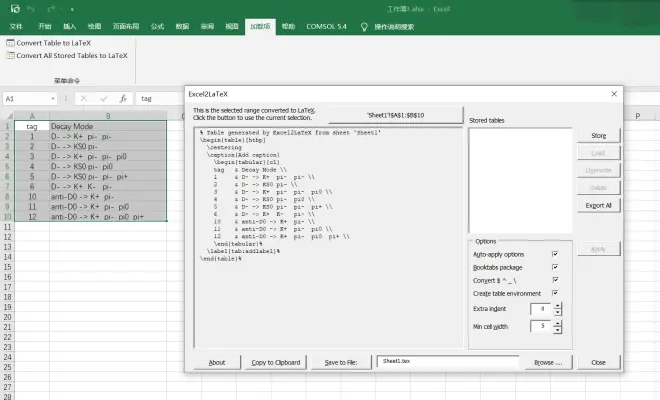Click inside the LaTeX output text area

pyautogui.click(x=328, y=238)
